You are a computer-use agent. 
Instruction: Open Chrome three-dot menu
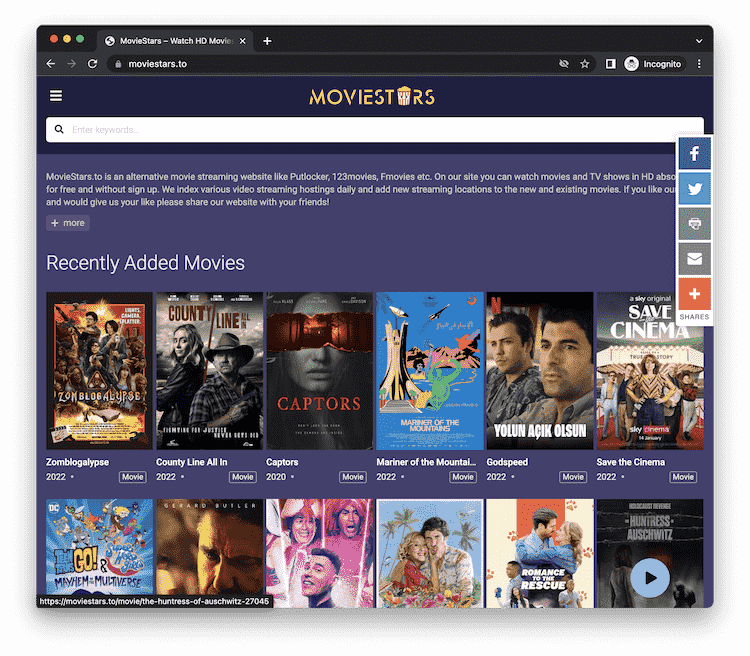coord(699,64)
